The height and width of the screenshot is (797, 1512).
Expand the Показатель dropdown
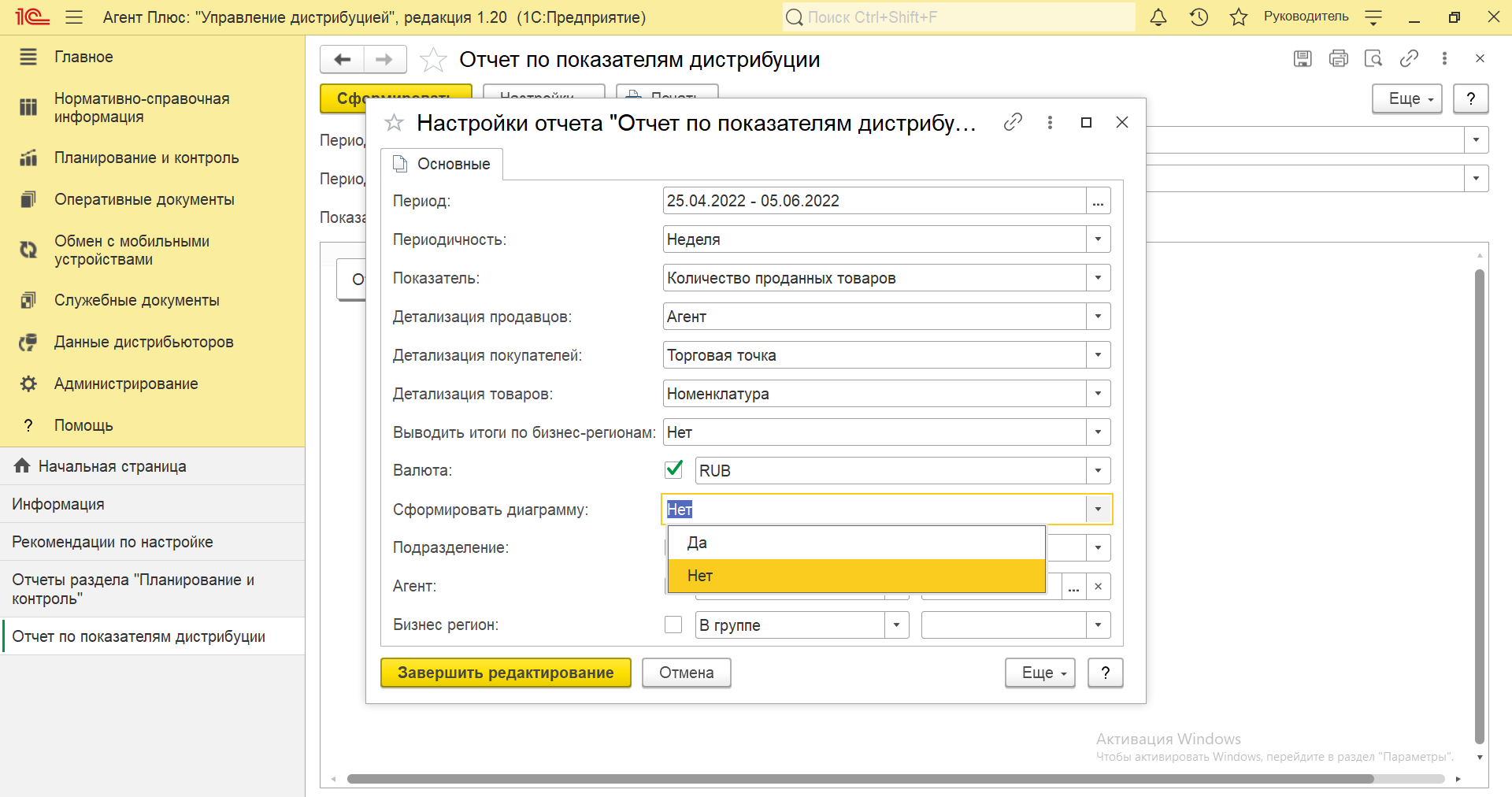pos(1098,278)
